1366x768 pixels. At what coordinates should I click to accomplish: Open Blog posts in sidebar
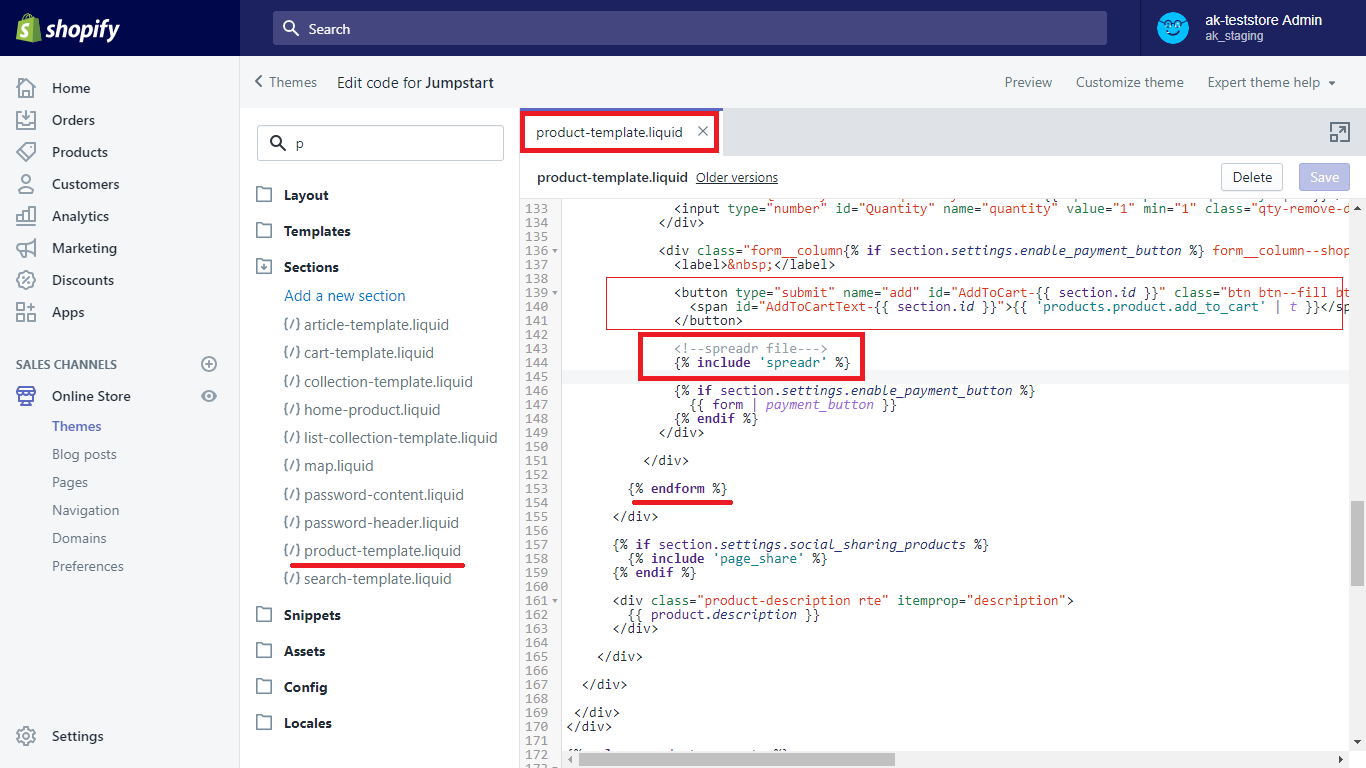(x=84, y=454)
